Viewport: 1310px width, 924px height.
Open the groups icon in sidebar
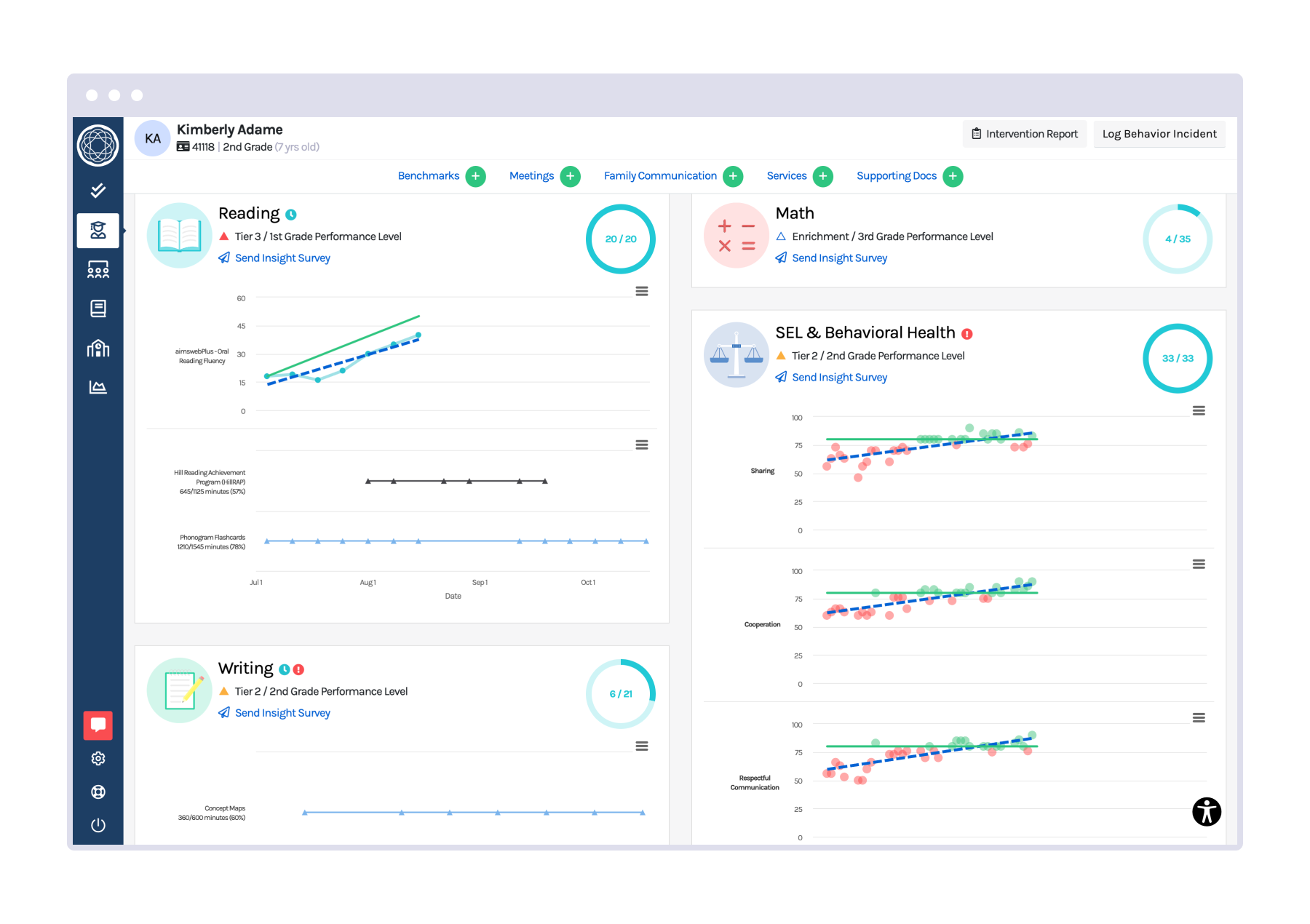[x=98, y=270]
